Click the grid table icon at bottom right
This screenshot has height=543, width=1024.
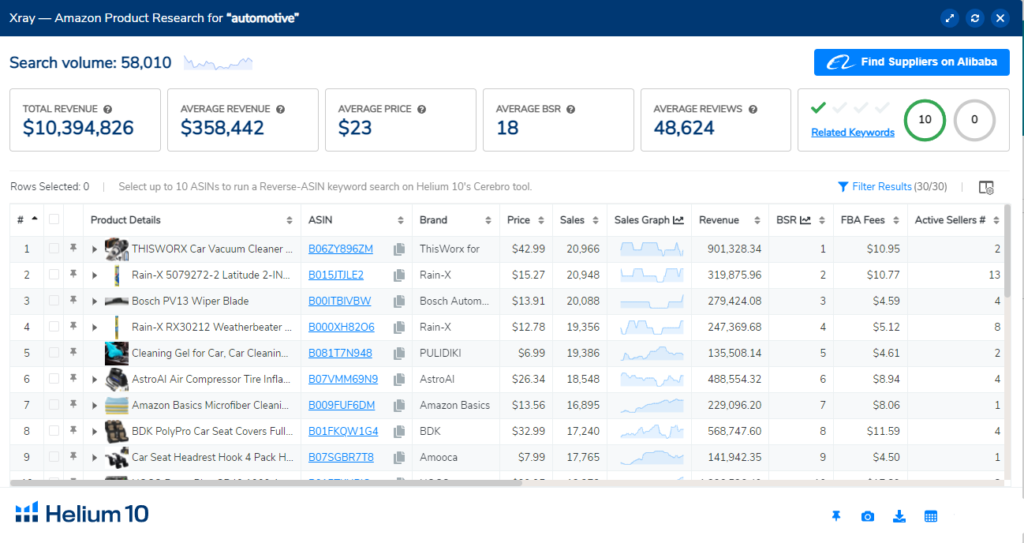(931, 516)
